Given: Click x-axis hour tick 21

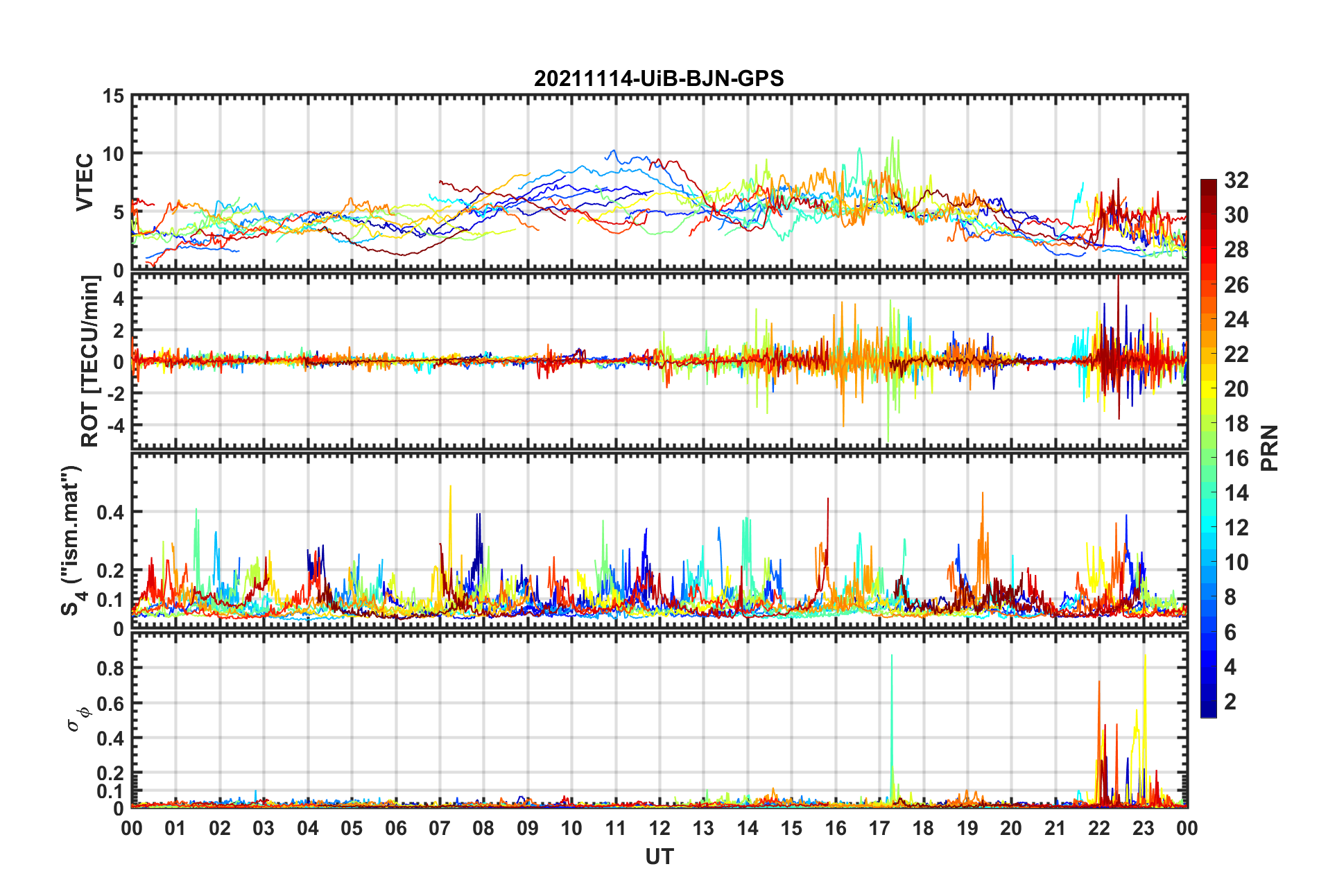Looking at the screenshot, I should point(1055,828).
